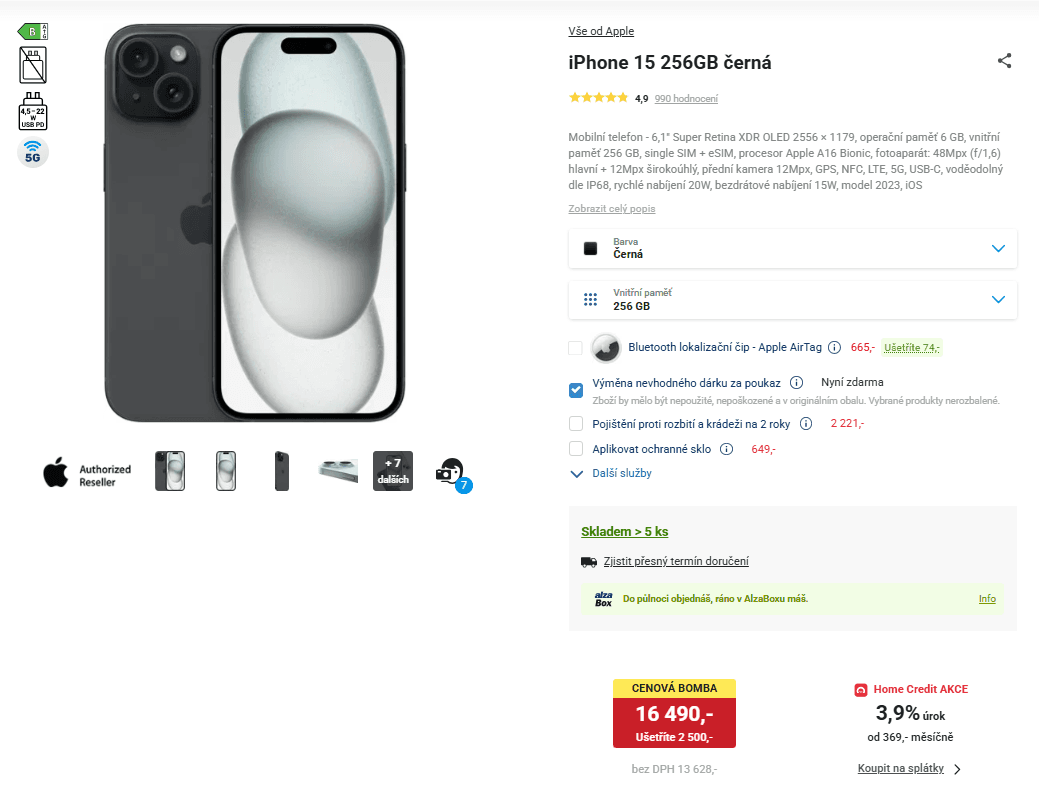Click the black Černá color swatch
The width and height of the screenshot is (1039, 785).
pyautogui.click(x=590, y=248)
